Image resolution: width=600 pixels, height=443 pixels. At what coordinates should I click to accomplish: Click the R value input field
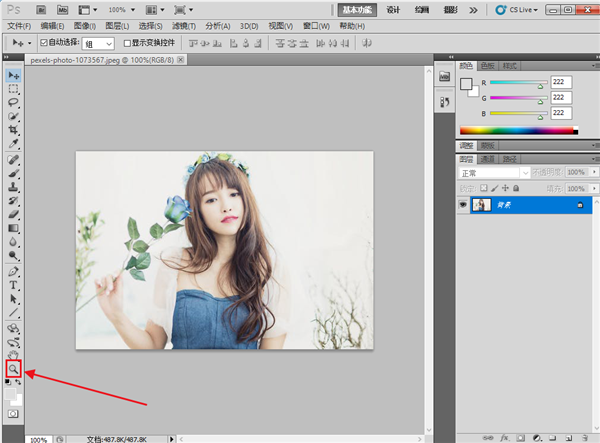(561, 83)
